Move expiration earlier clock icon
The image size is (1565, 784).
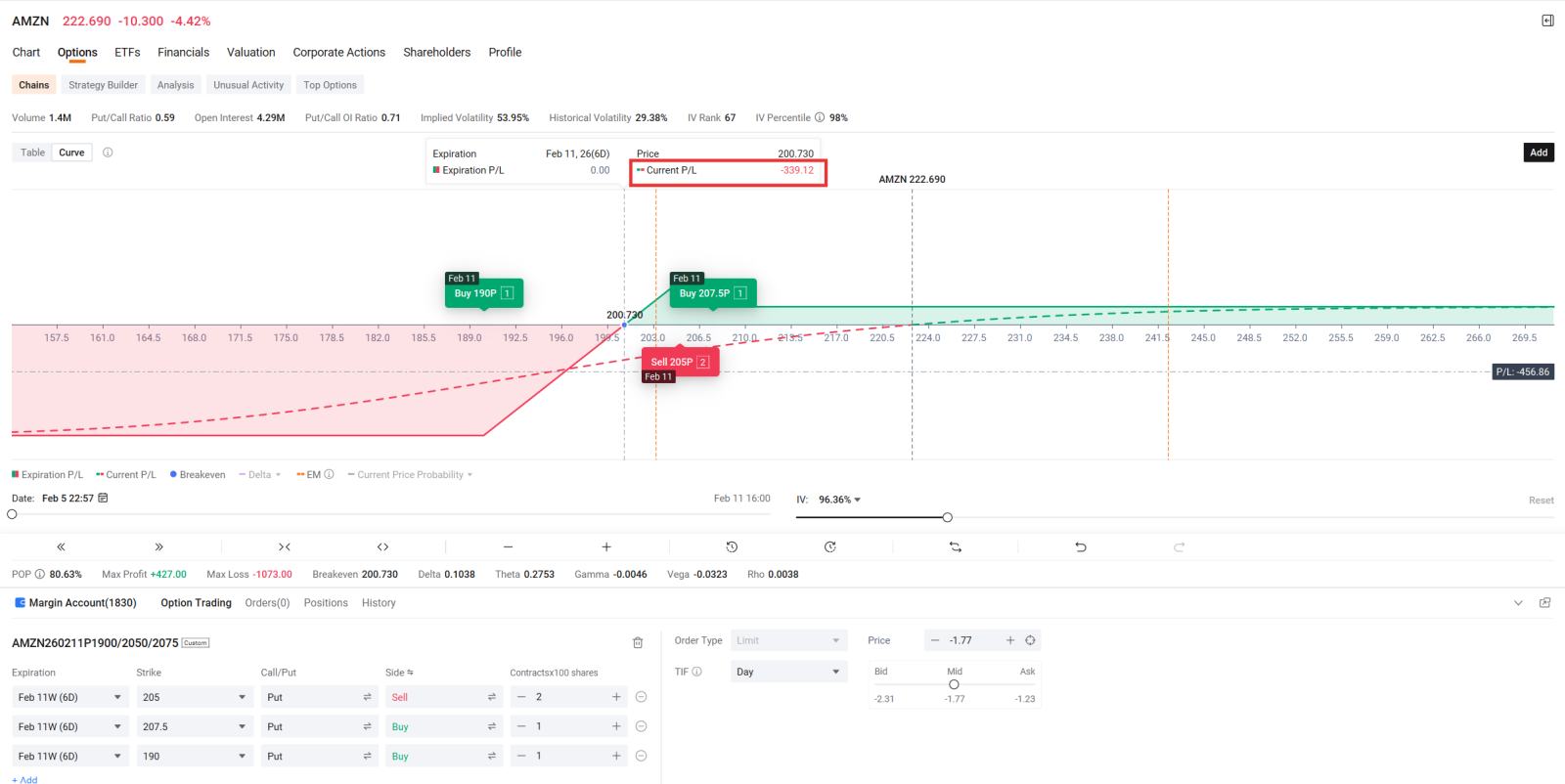[732, 547]
